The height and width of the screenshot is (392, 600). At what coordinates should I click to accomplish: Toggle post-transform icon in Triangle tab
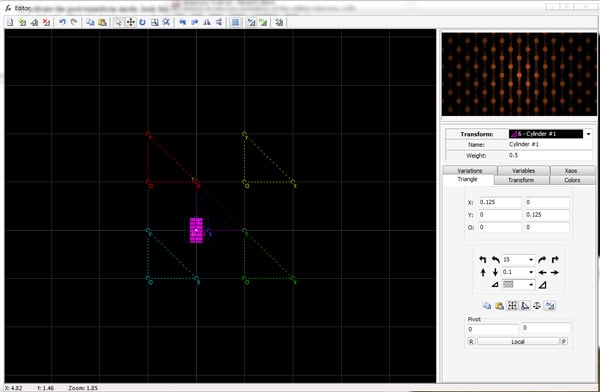[x=549, y=305]
